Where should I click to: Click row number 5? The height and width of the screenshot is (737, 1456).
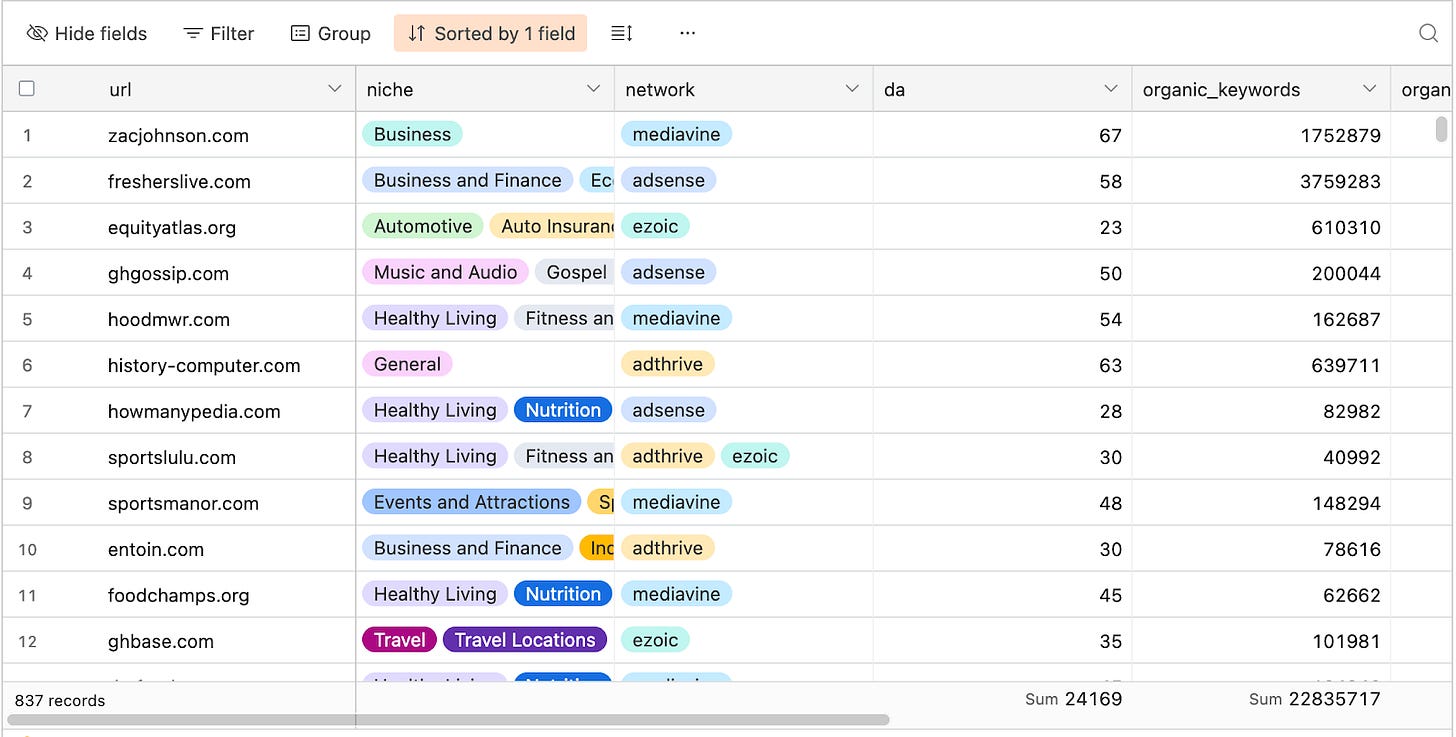pos(27,320)
